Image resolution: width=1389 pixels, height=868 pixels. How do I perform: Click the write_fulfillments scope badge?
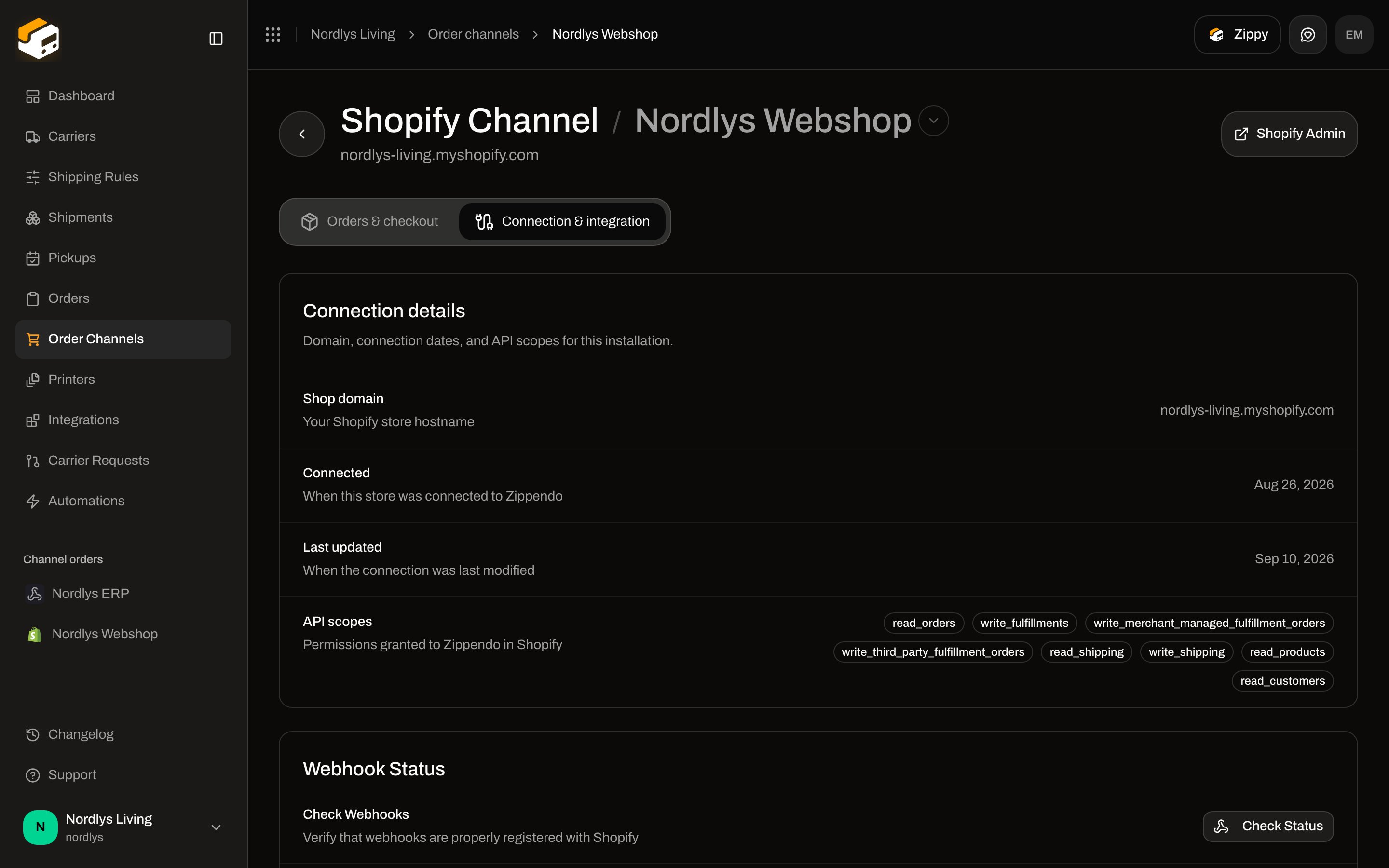(x=1024, y=623)
